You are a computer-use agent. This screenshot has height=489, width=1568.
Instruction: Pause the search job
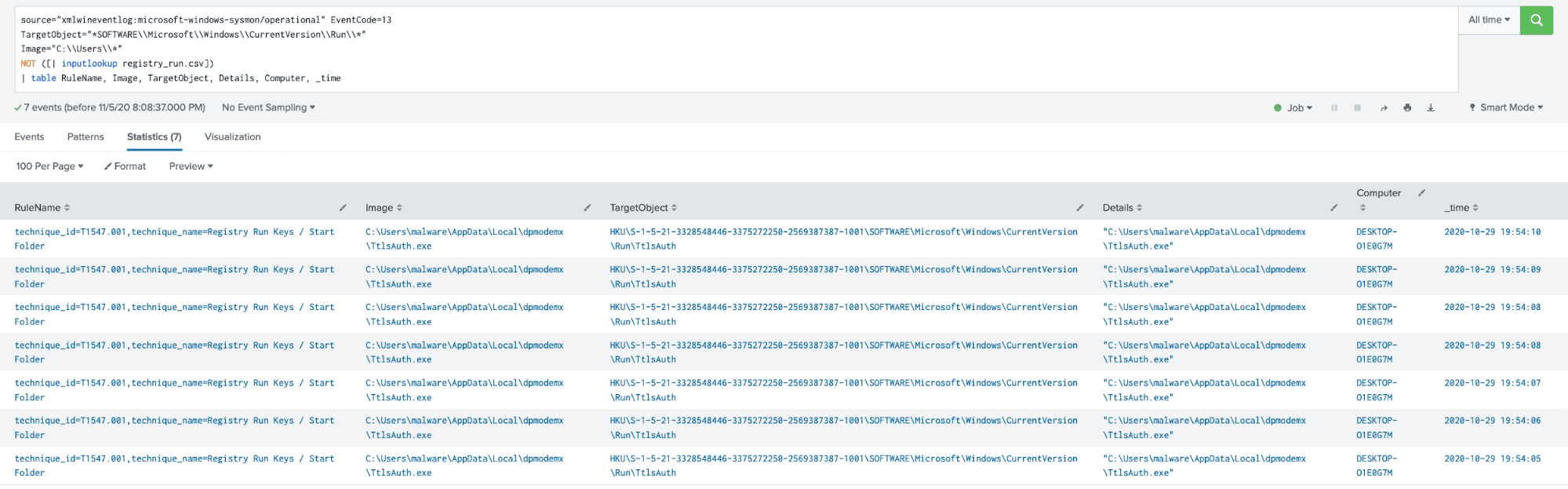pos(1334,108)
